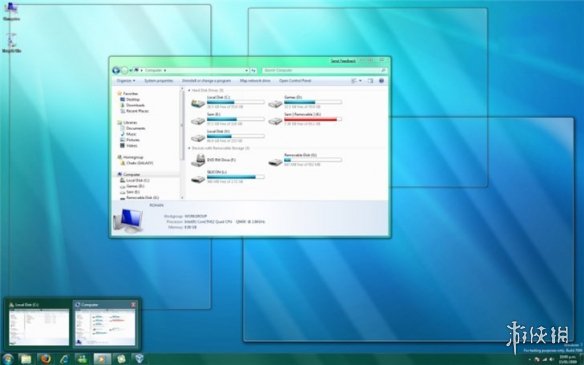Select Downloads in the Favorites list
This screenshot has height=365, width=584.
pyautogui.click(x=132, y=105)
